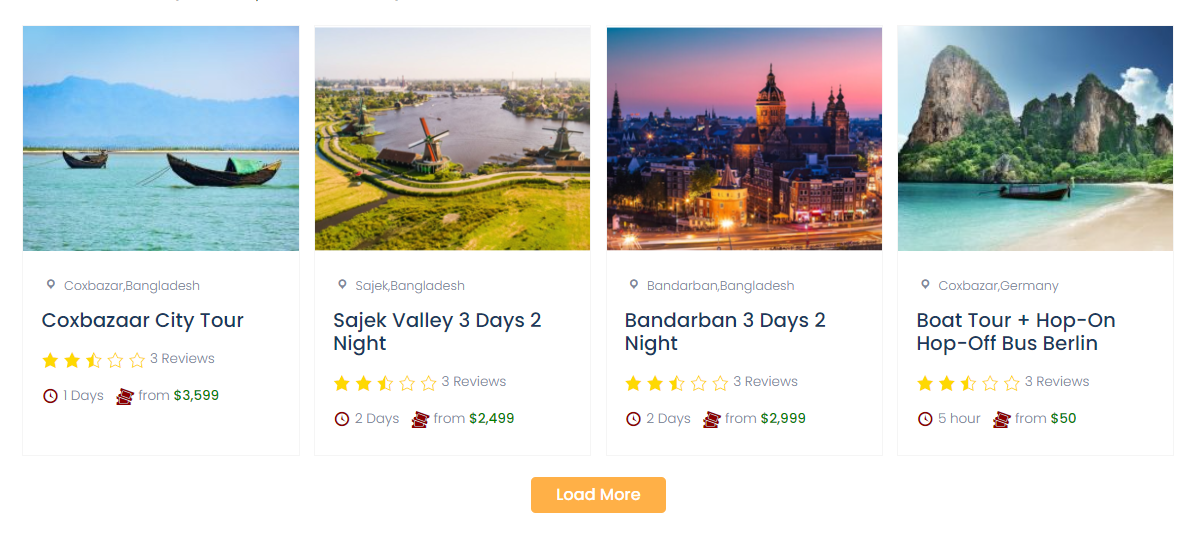Image resolution: width=1200 pixels, height=550 pixels.
Task: Click the location pin by Bandarban,Bangladesh
Action: [x=633, y=285]
